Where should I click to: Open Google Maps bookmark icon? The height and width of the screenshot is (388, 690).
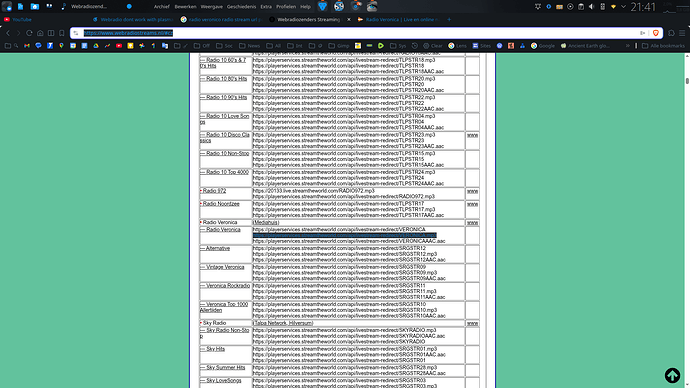tap(61, 46)
